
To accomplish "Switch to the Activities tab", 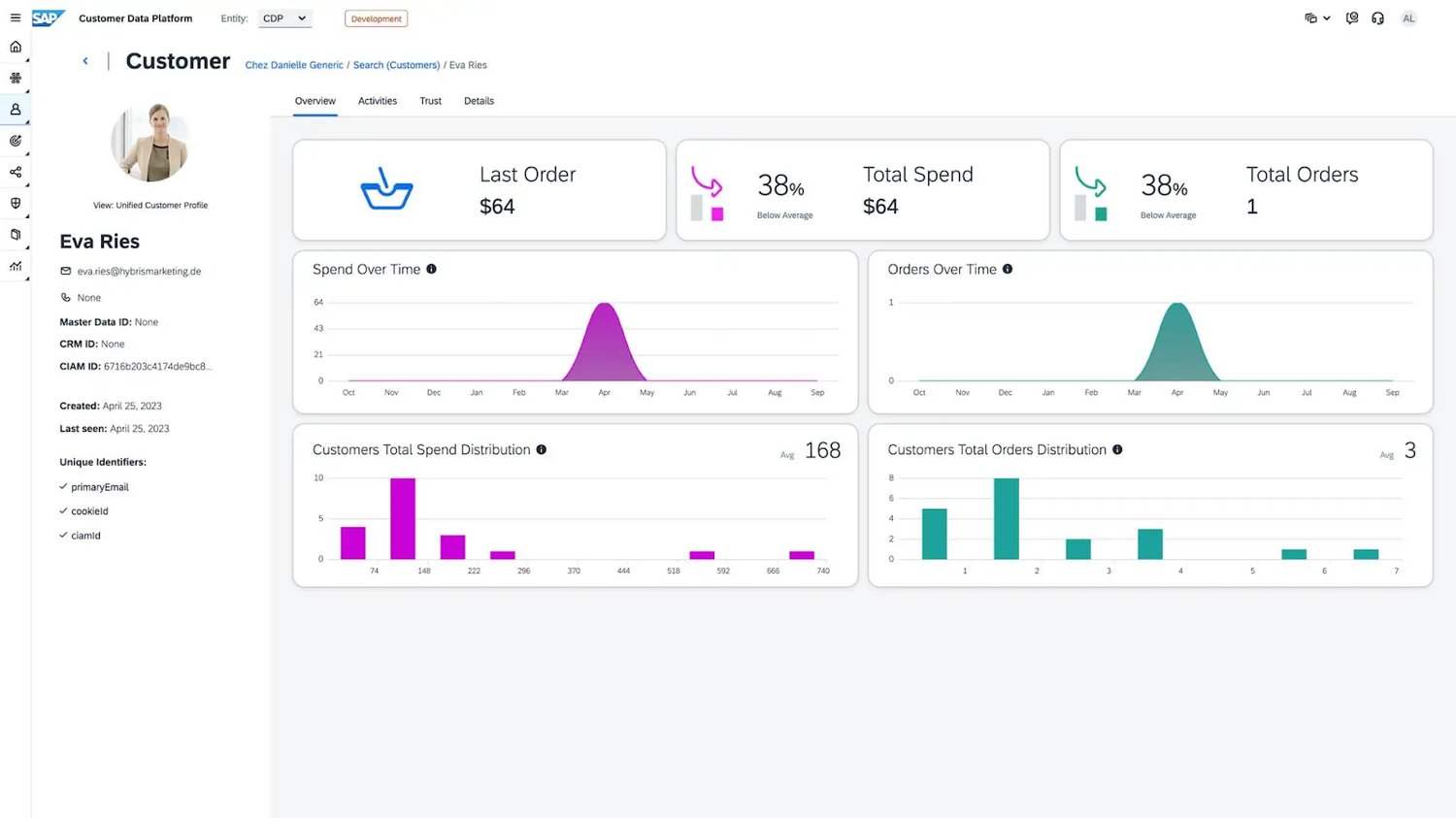I will 378,101.
